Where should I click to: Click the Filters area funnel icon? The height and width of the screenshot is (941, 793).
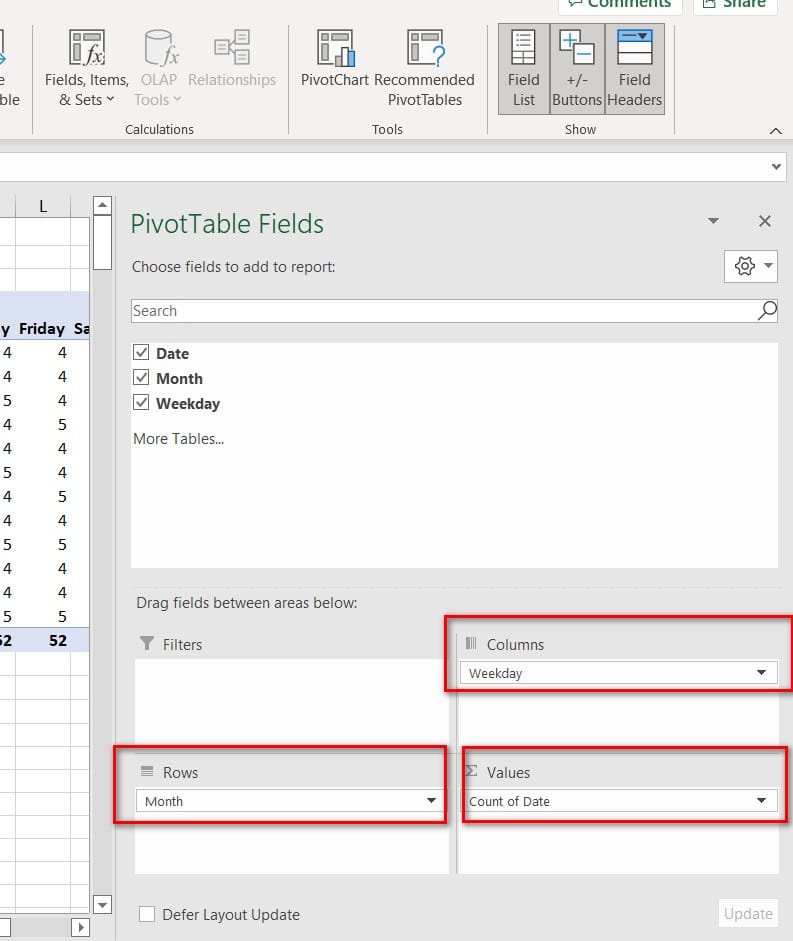click(146, 643)
